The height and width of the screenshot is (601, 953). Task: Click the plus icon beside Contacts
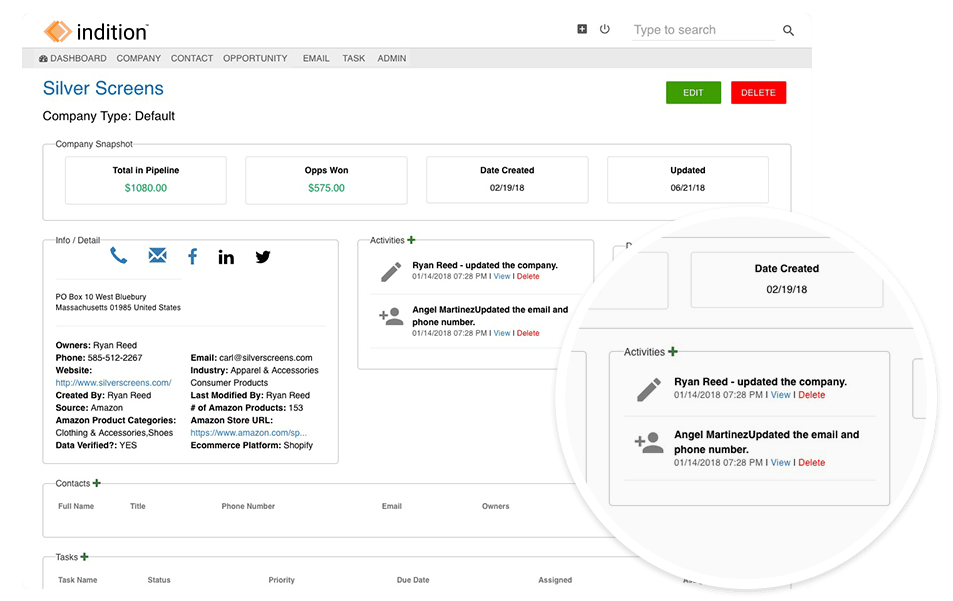(x=97, y=483)
